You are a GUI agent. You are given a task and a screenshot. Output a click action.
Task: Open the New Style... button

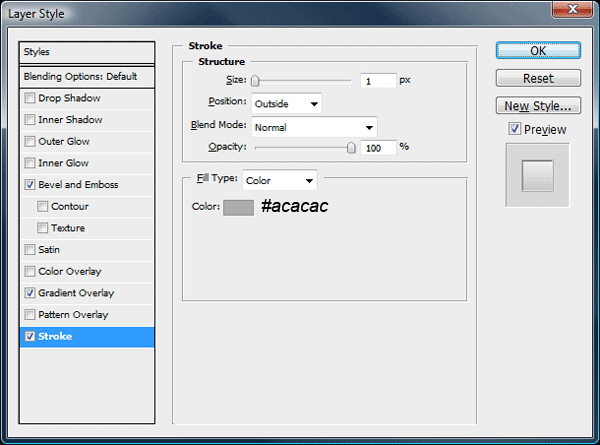tap(538, 106)
